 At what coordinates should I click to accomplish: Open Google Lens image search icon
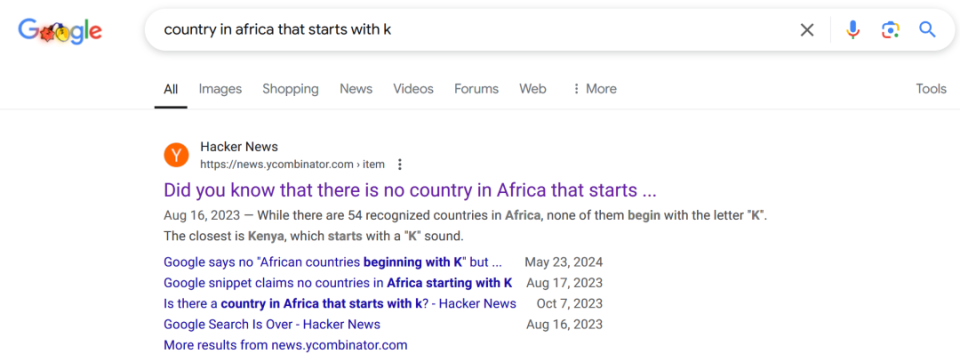(890, 29)
